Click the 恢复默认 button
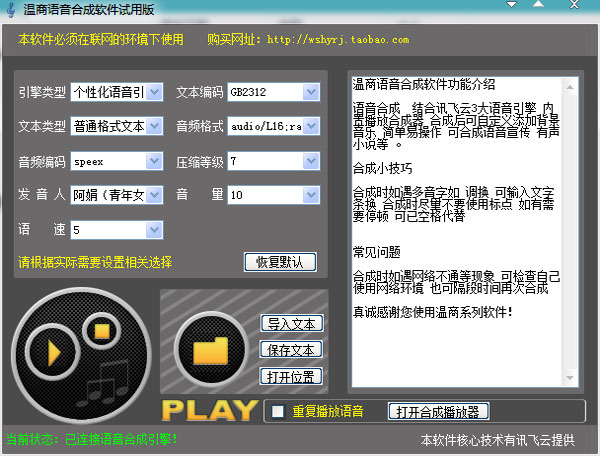This screenshot has width=600, height=456. click(280, 262)
